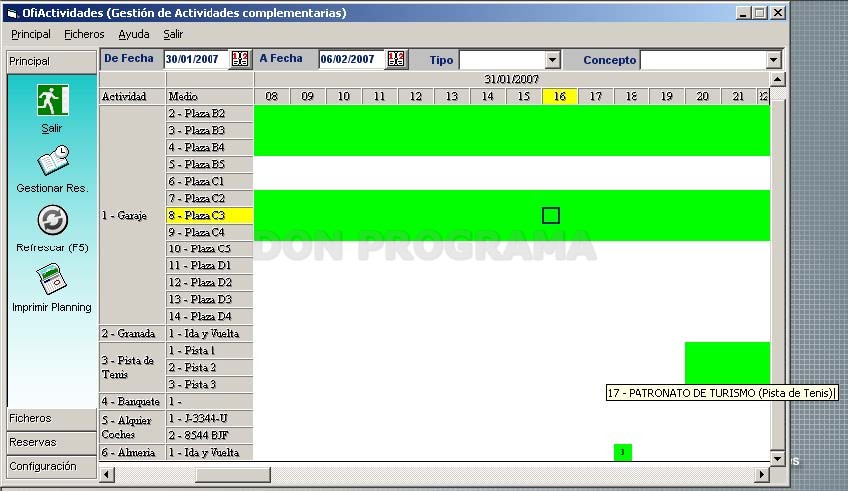Screen dimensions: 848x491
Task: Expand the Tipo dropdown arrow
Action: 552,60
